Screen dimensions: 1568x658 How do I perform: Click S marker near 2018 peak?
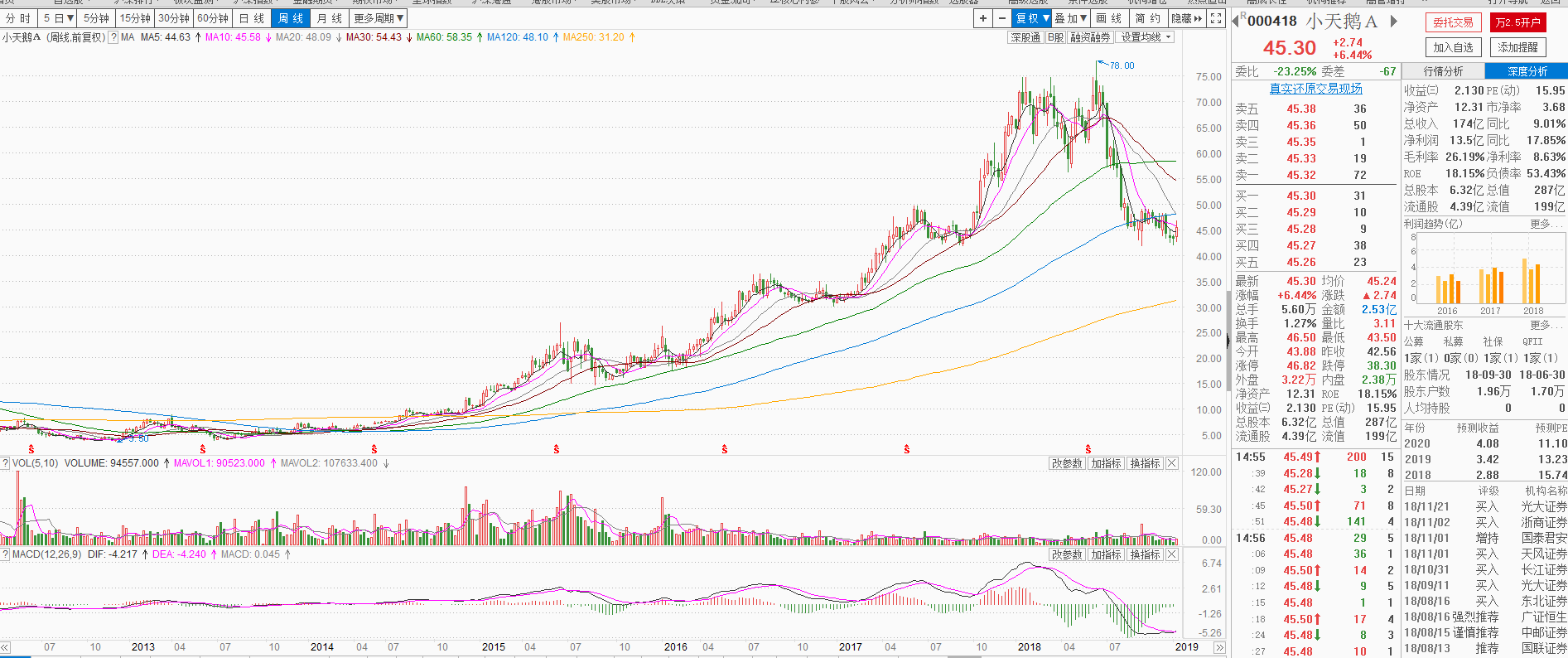[1088, 449]
